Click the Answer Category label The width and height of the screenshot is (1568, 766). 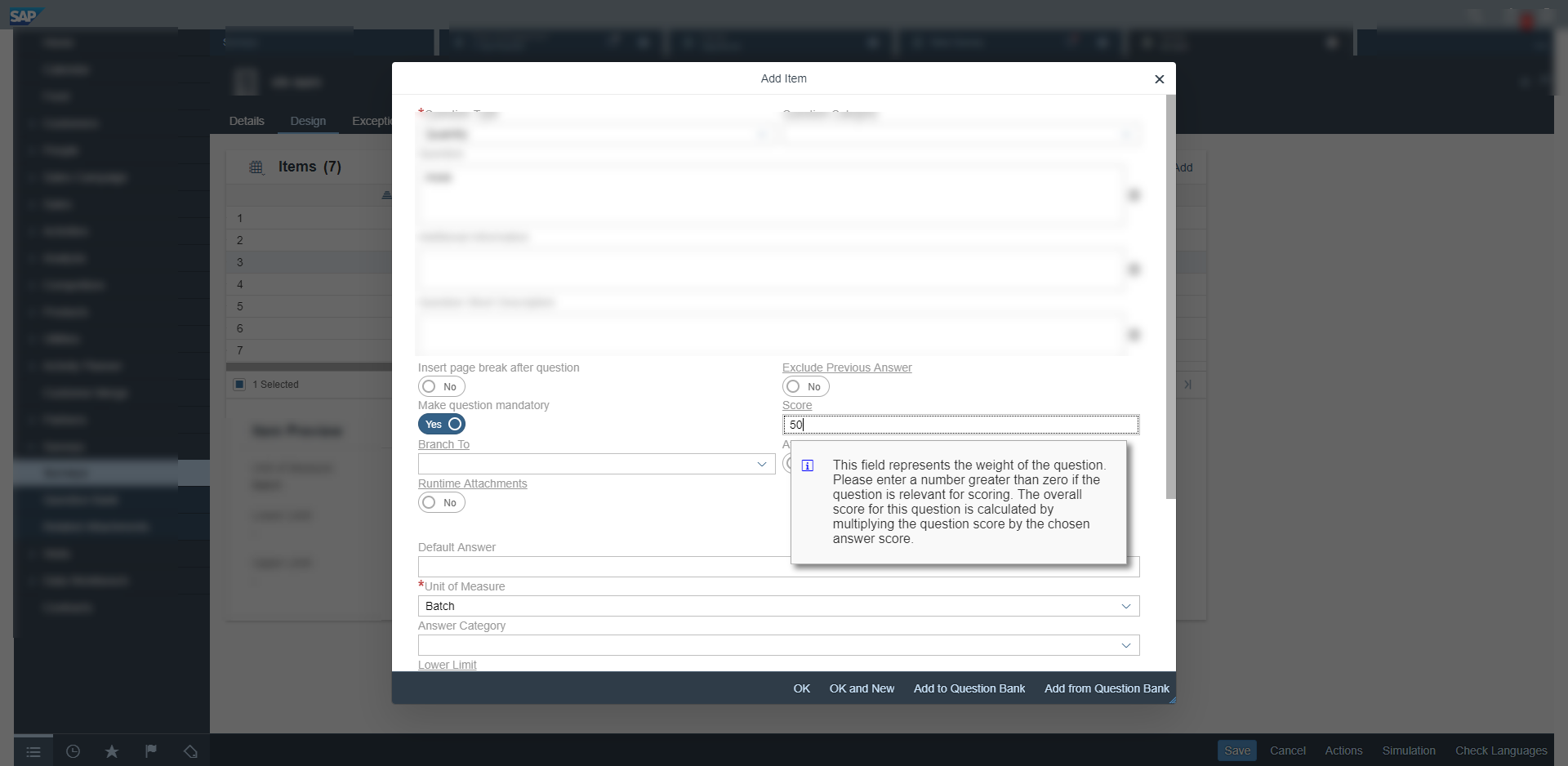[x=461, y=626]
